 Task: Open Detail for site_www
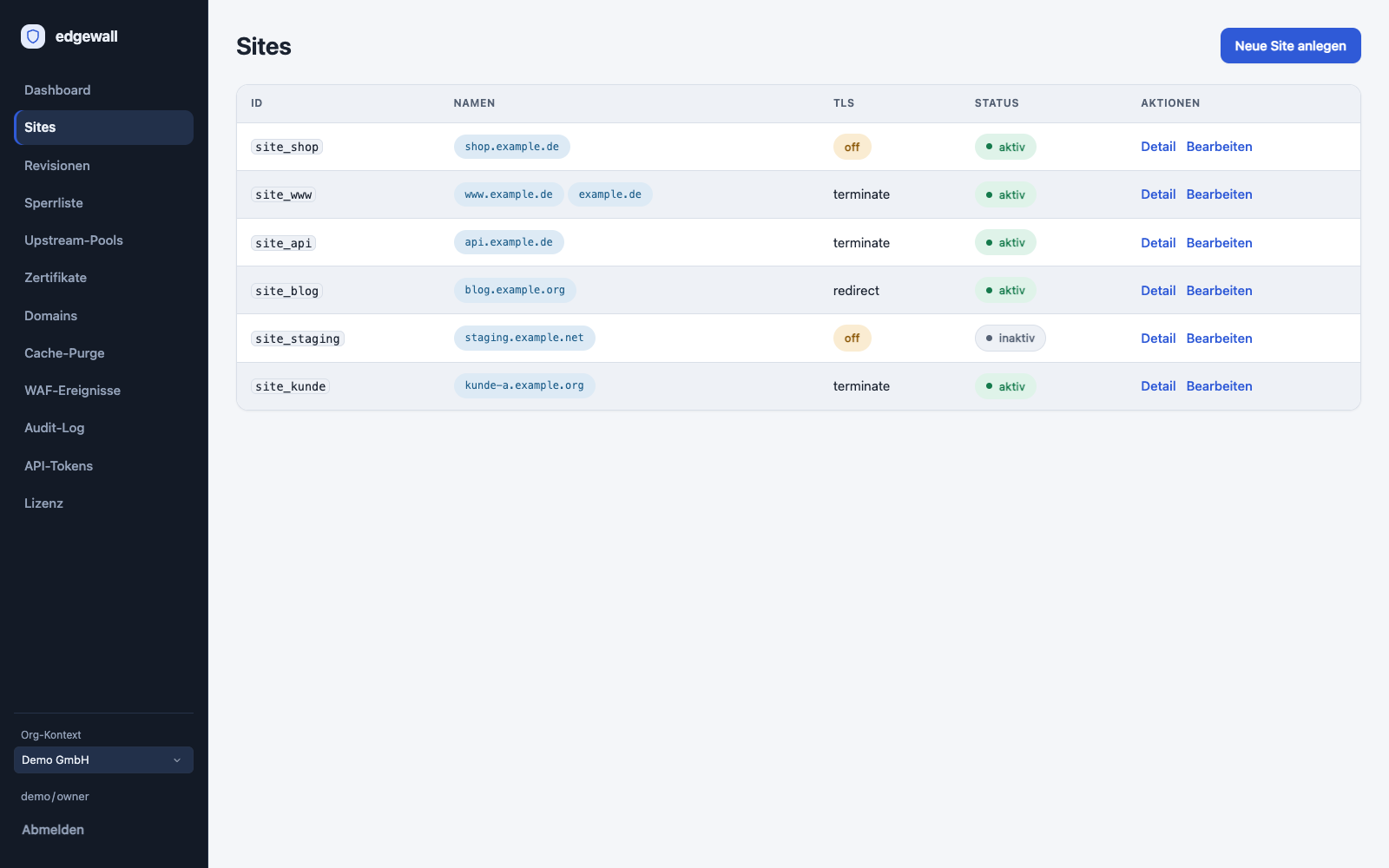coord(1158,194)
